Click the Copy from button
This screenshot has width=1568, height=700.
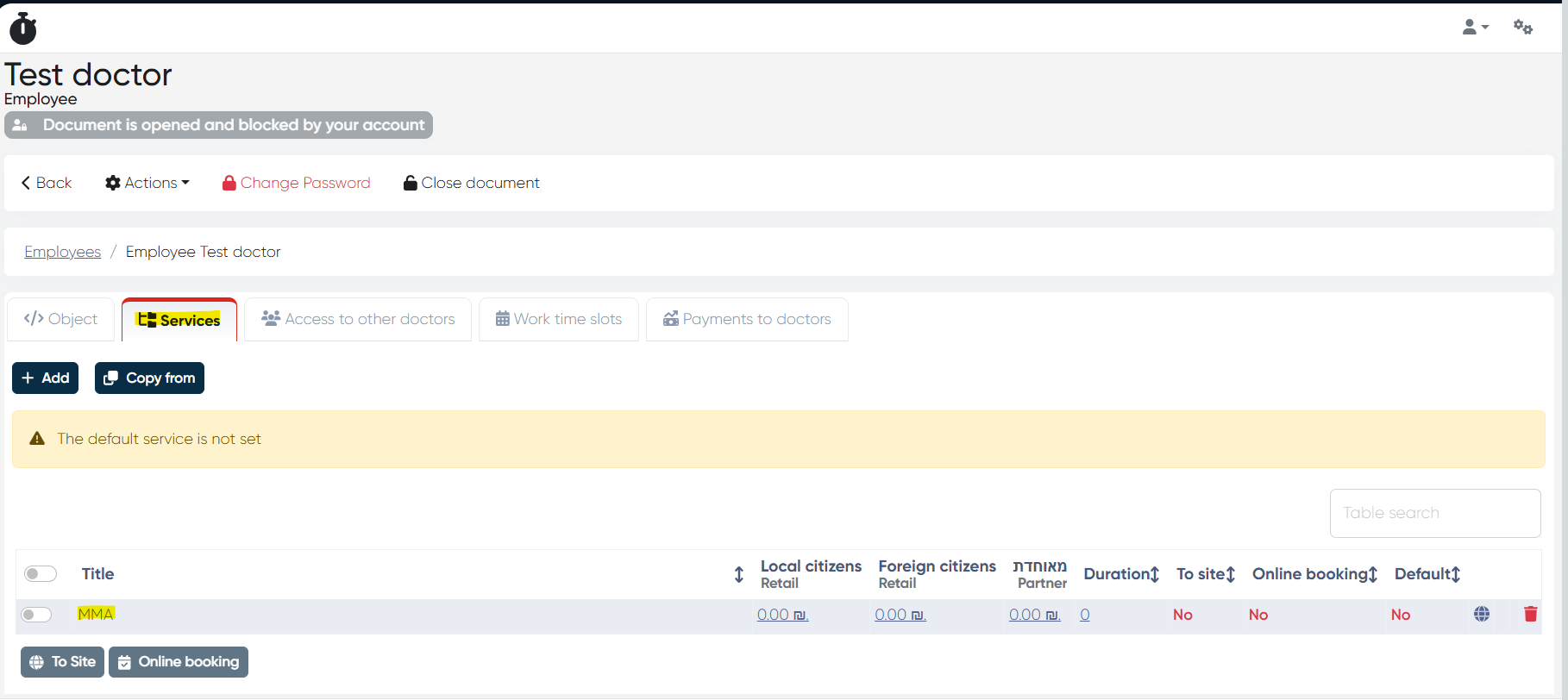149,378
